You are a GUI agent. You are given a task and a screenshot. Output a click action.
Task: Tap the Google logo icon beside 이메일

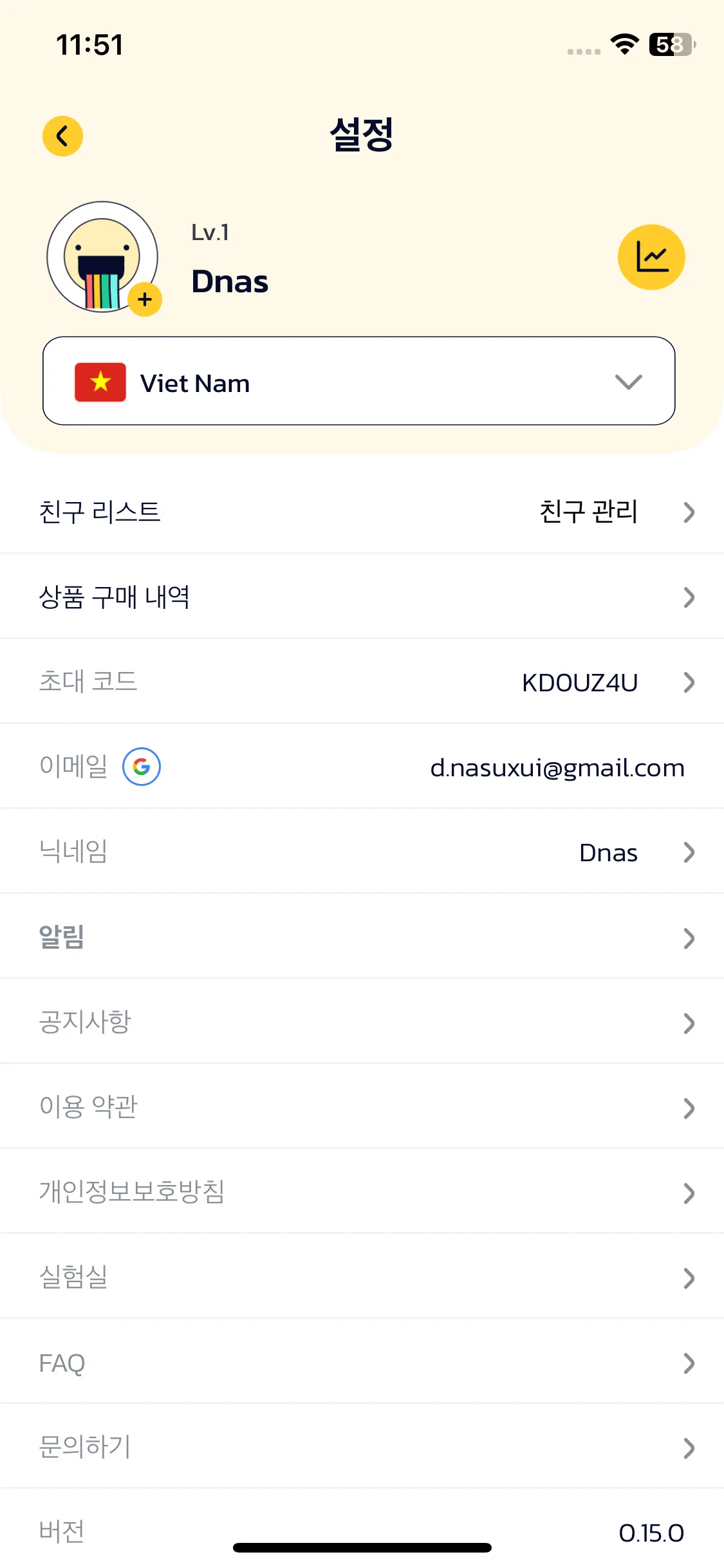142,767
